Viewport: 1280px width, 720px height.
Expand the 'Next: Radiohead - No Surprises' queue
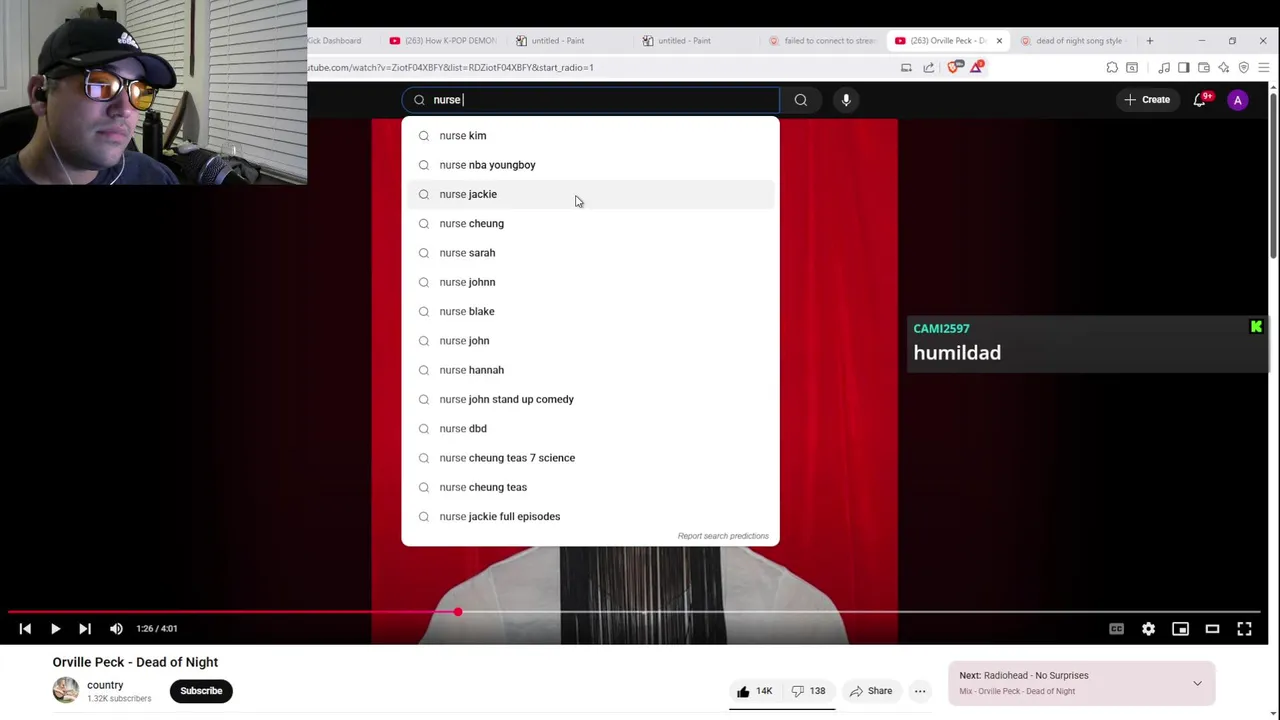click(x=1197, y=683)
